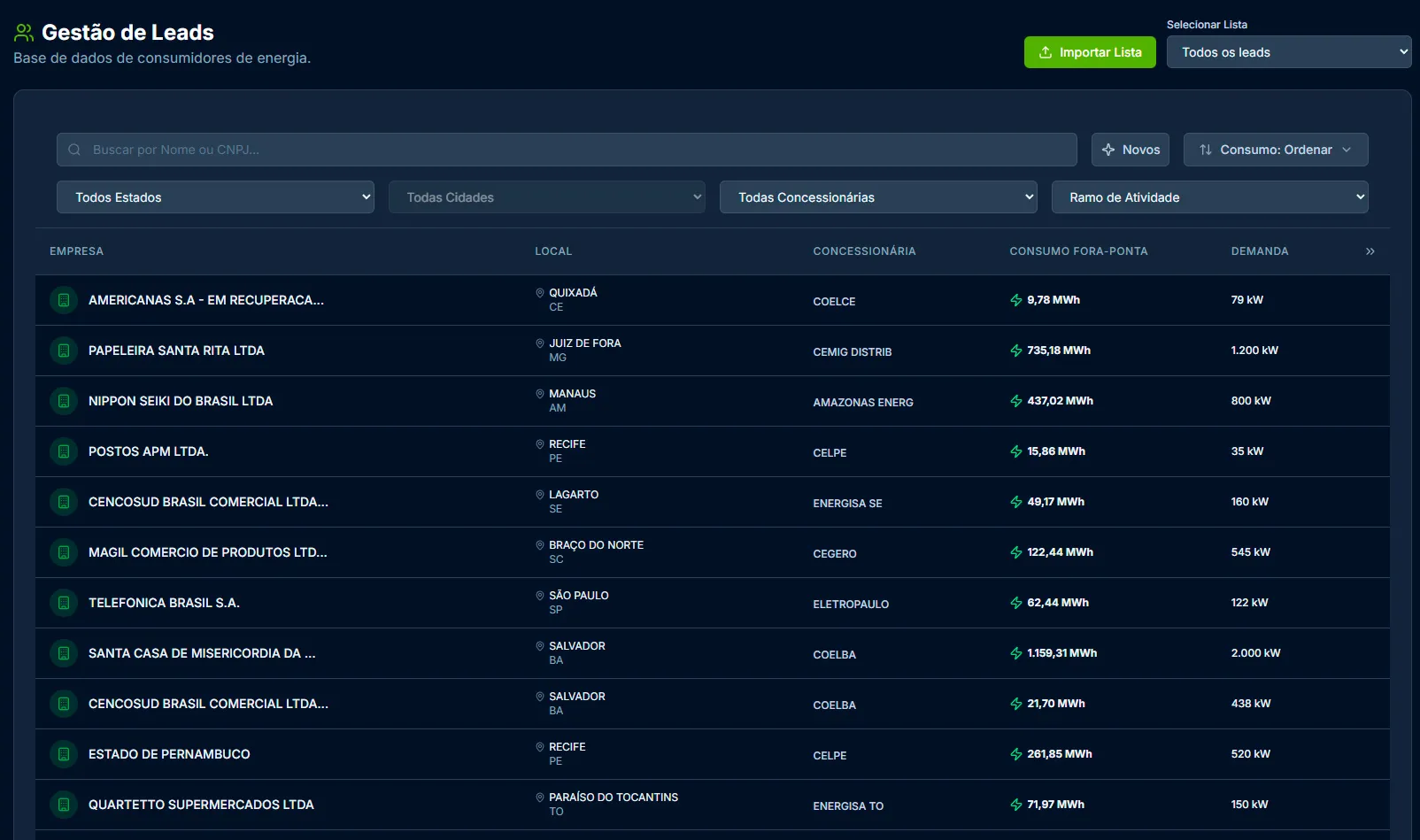
Task: Expand the Ramo de Atividade dropdown
Action: coord(1209,197)
